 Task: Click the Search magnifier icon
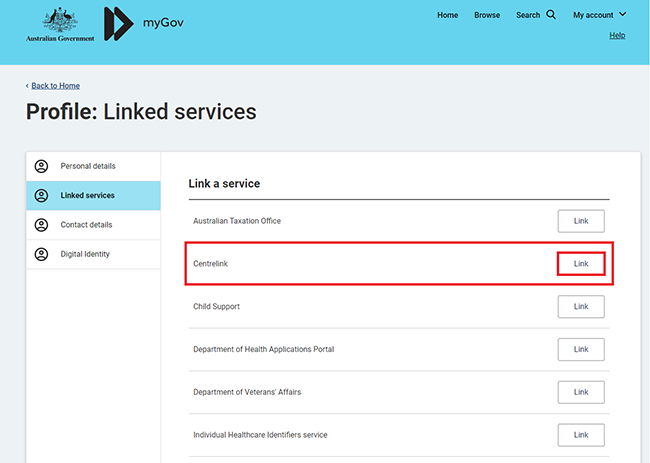click(551, 15)
